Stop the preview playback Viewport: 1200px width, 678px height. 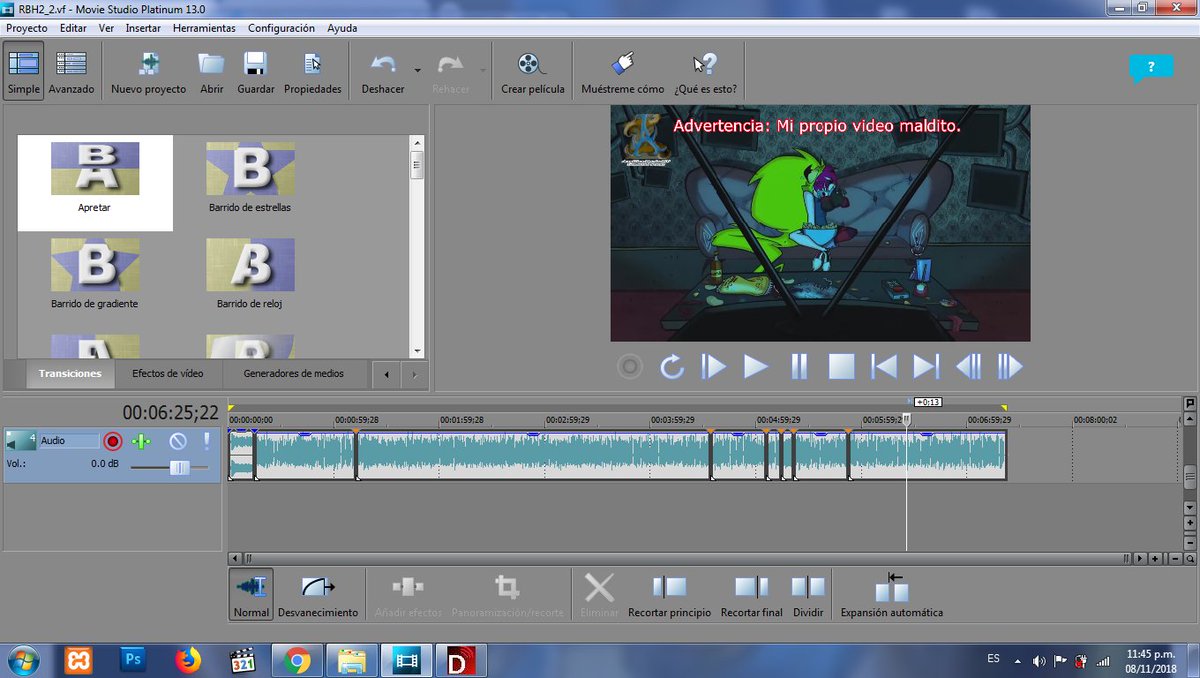841,367
